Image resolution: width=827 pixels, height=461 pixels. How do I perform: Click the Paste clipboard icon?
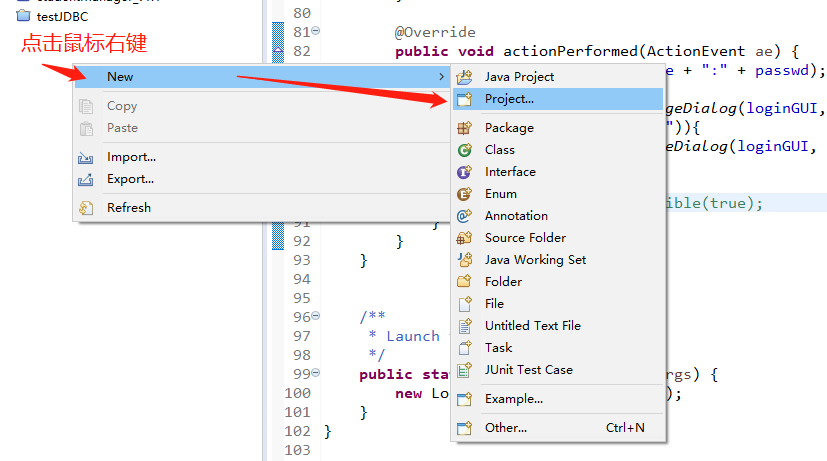click(x=86, y=128)
